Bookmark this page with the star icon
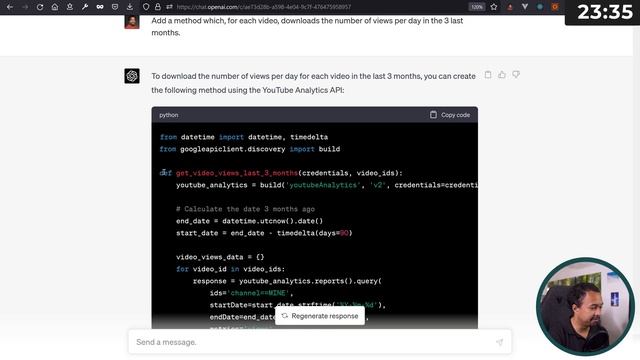640x360 pixels. click(x=494, y=7)
